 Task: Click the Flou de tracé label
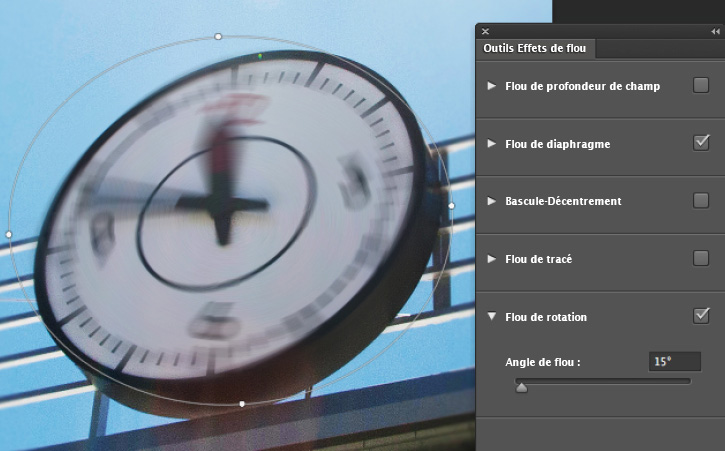coord(539,259)
